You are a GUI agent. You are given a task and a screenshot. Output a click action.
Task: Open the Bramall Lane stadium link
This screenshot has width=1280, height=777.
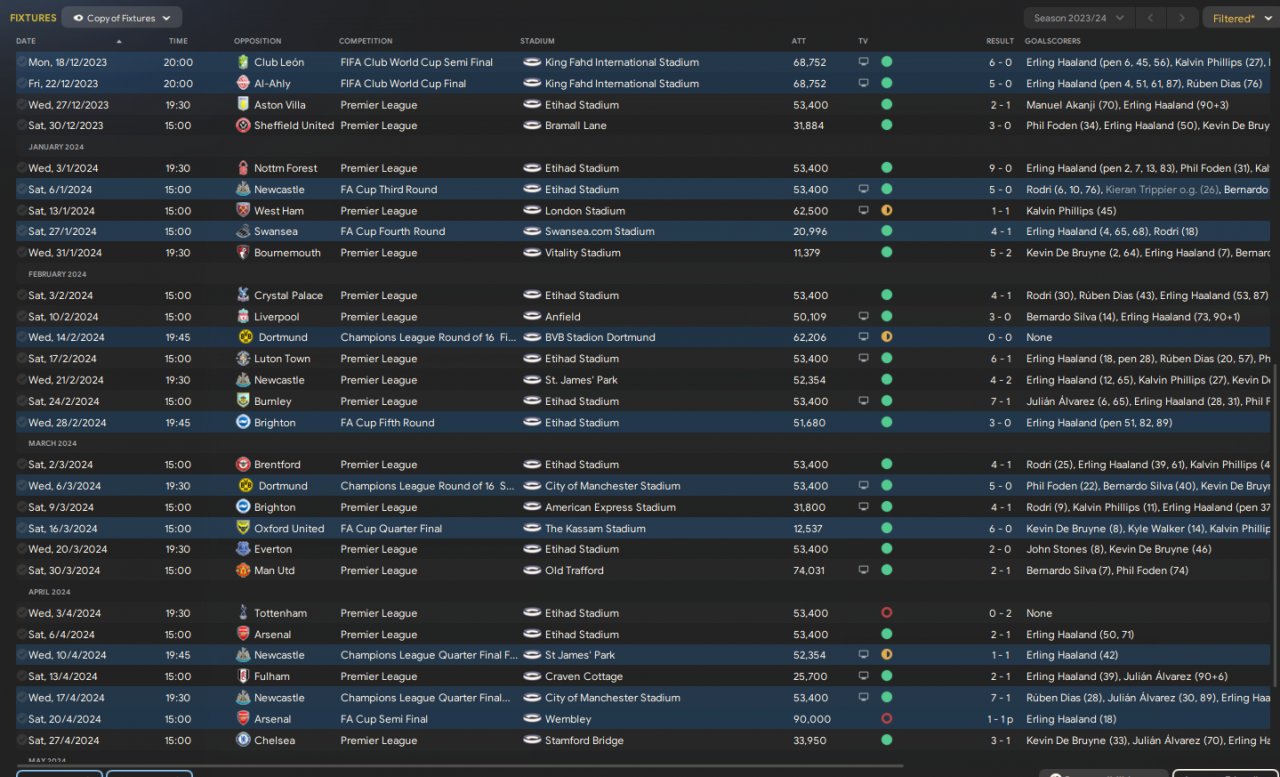tap(576, 126)
